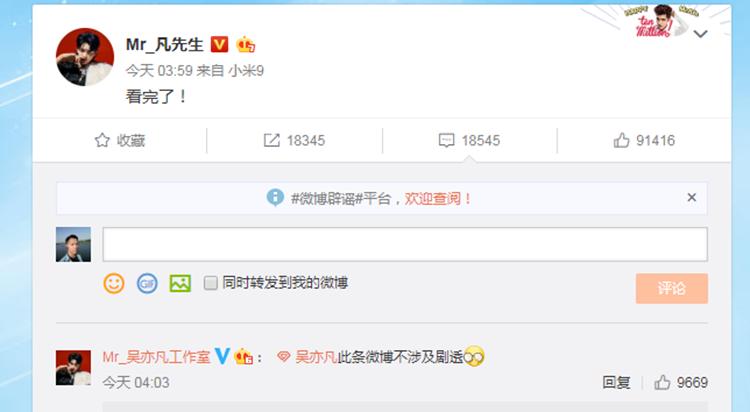Open the GIF picker icon
The width and height of the screenshot is (750, 412).
tap(147, 283)
